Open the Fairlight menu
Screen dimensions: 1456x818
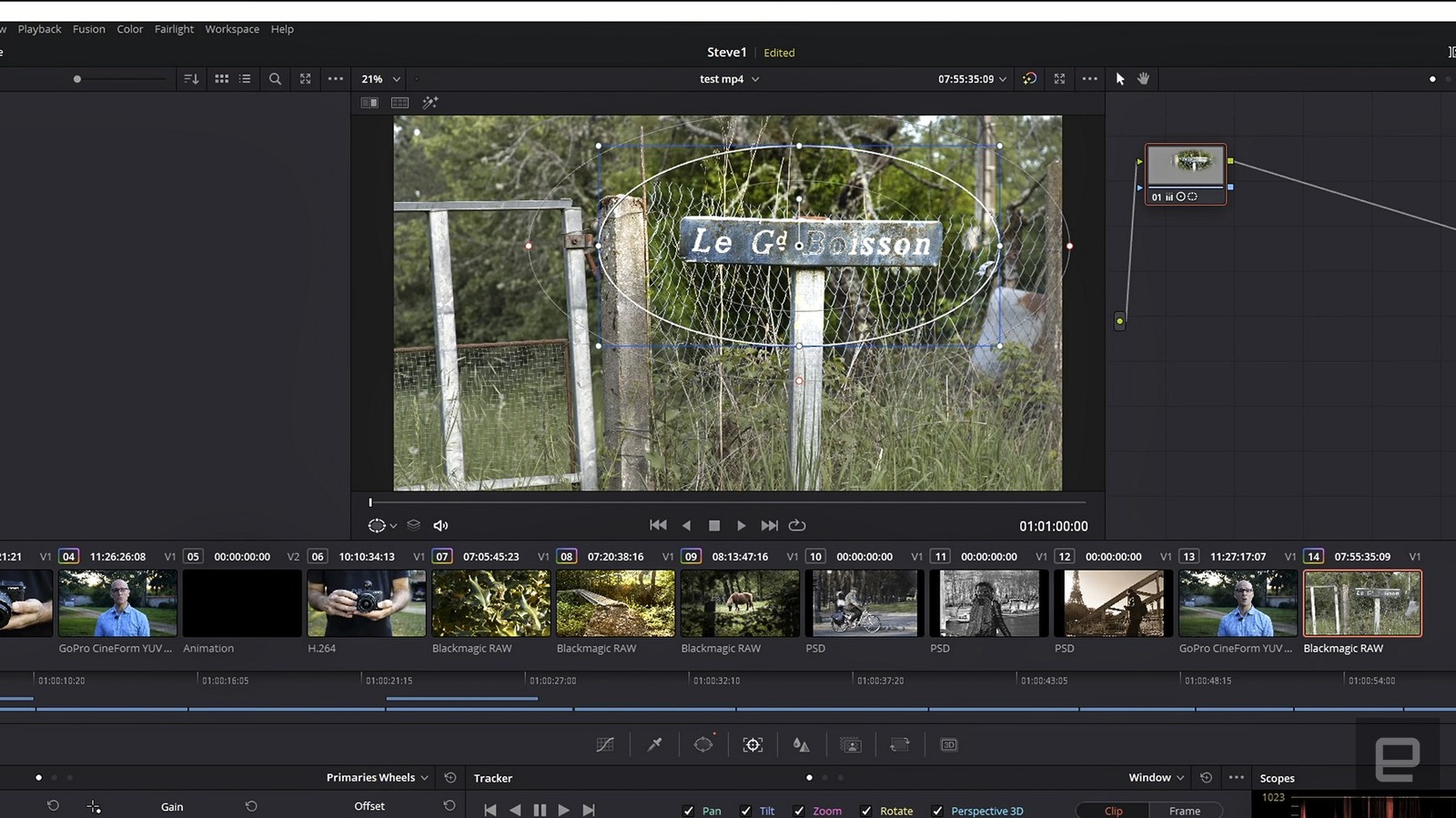tap(174, 29)
